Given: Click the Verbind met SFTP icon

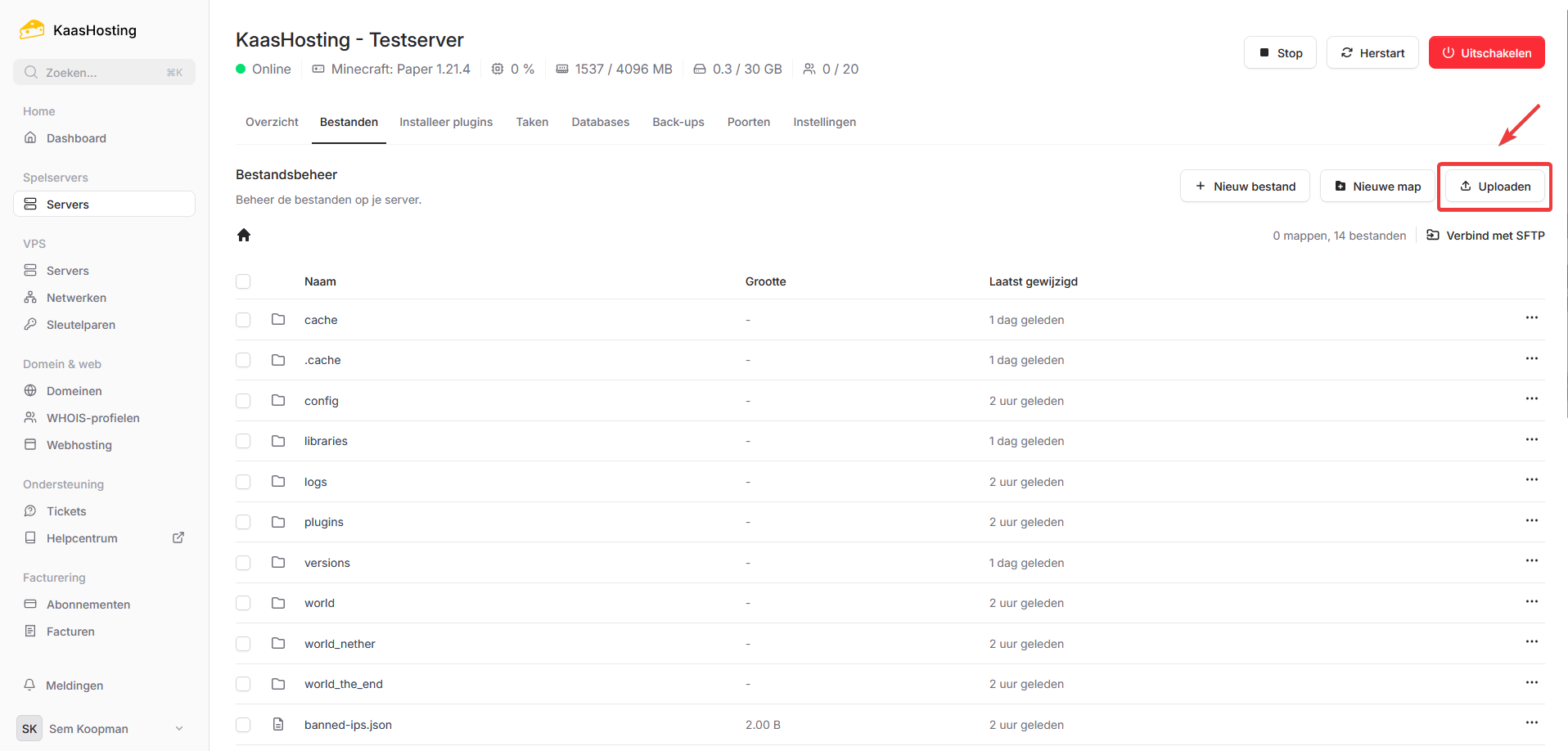Looking at the screenshot, I should pyautogui.click(x=1433, y=236).
